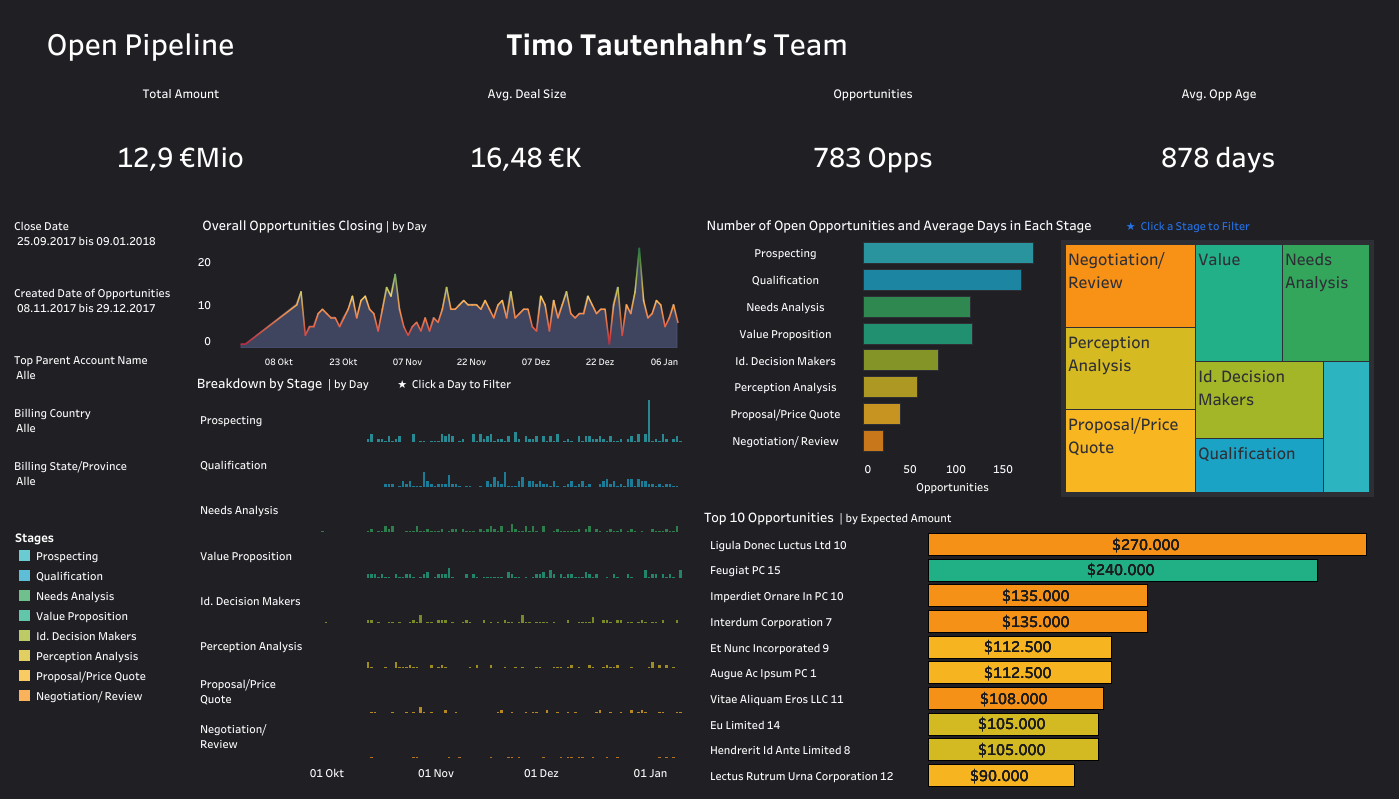The image size is (1399, 799).
Task: Click the $270.000 bar for Ligula Donec Luctus Ltd
Action: 1147,544
